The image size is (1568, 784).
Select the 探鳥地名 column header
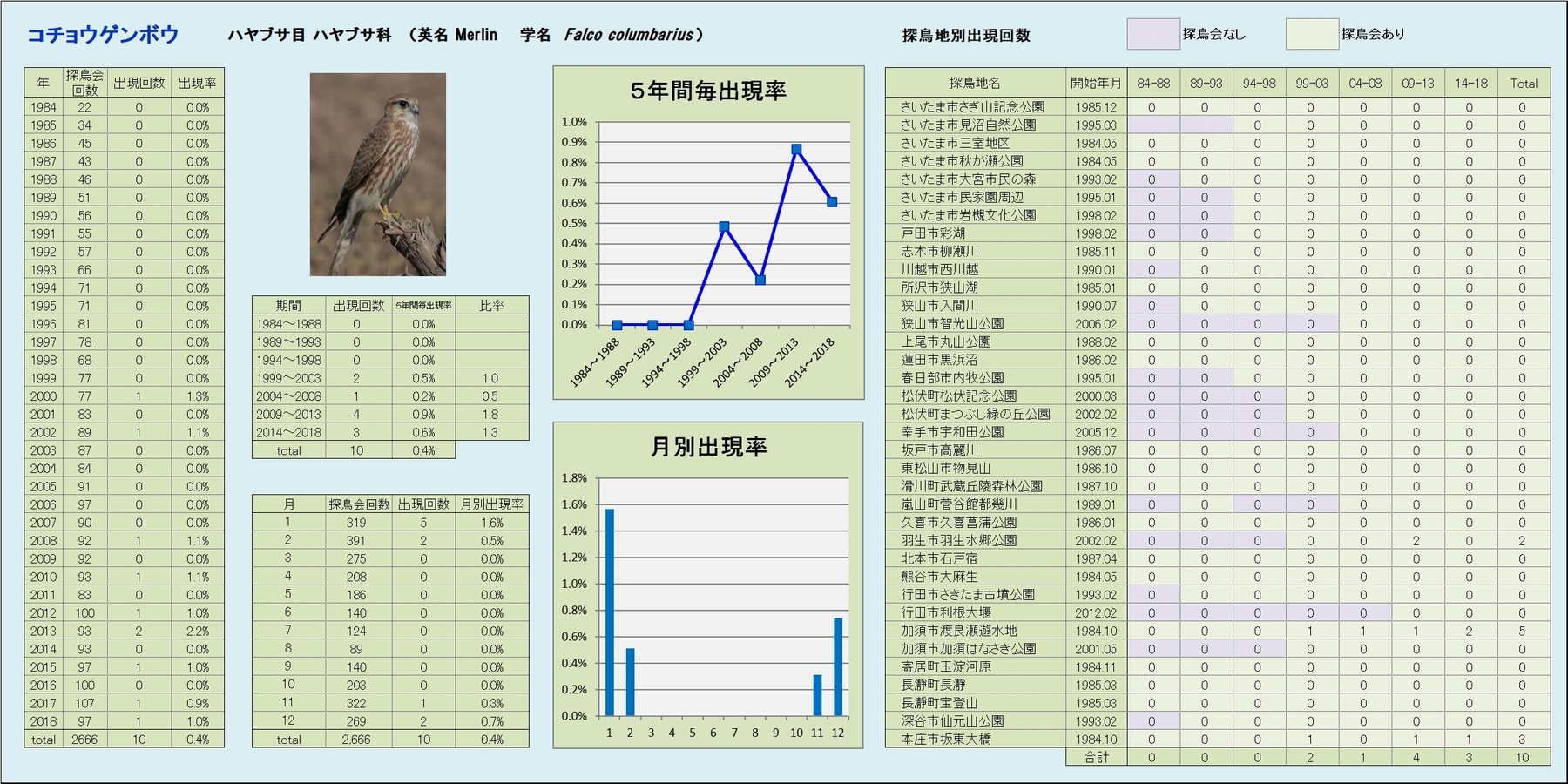[975, 84]
